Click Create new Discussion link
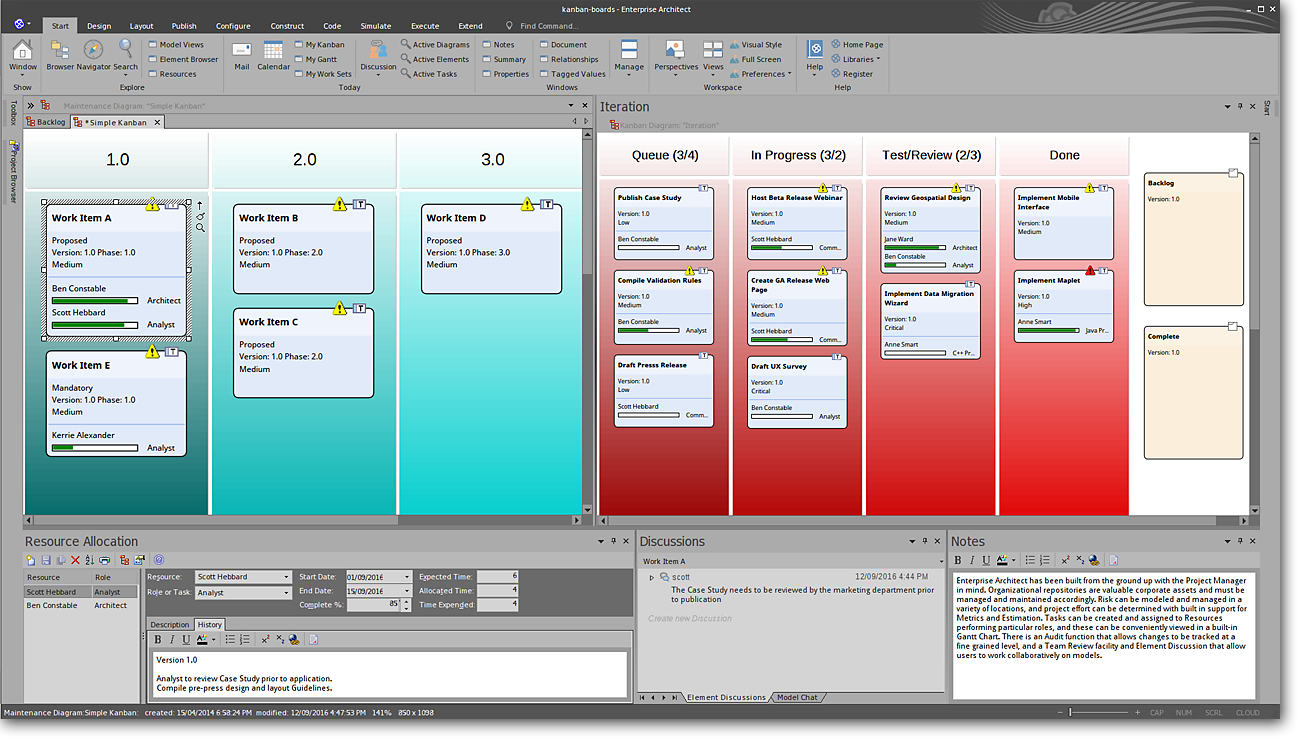 pos(690,618)
